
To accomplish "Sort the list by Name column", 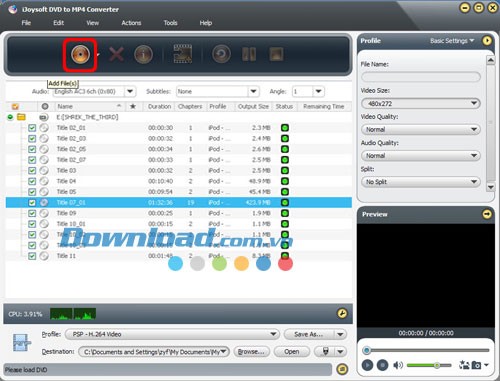I will click(x=88, y=106).
